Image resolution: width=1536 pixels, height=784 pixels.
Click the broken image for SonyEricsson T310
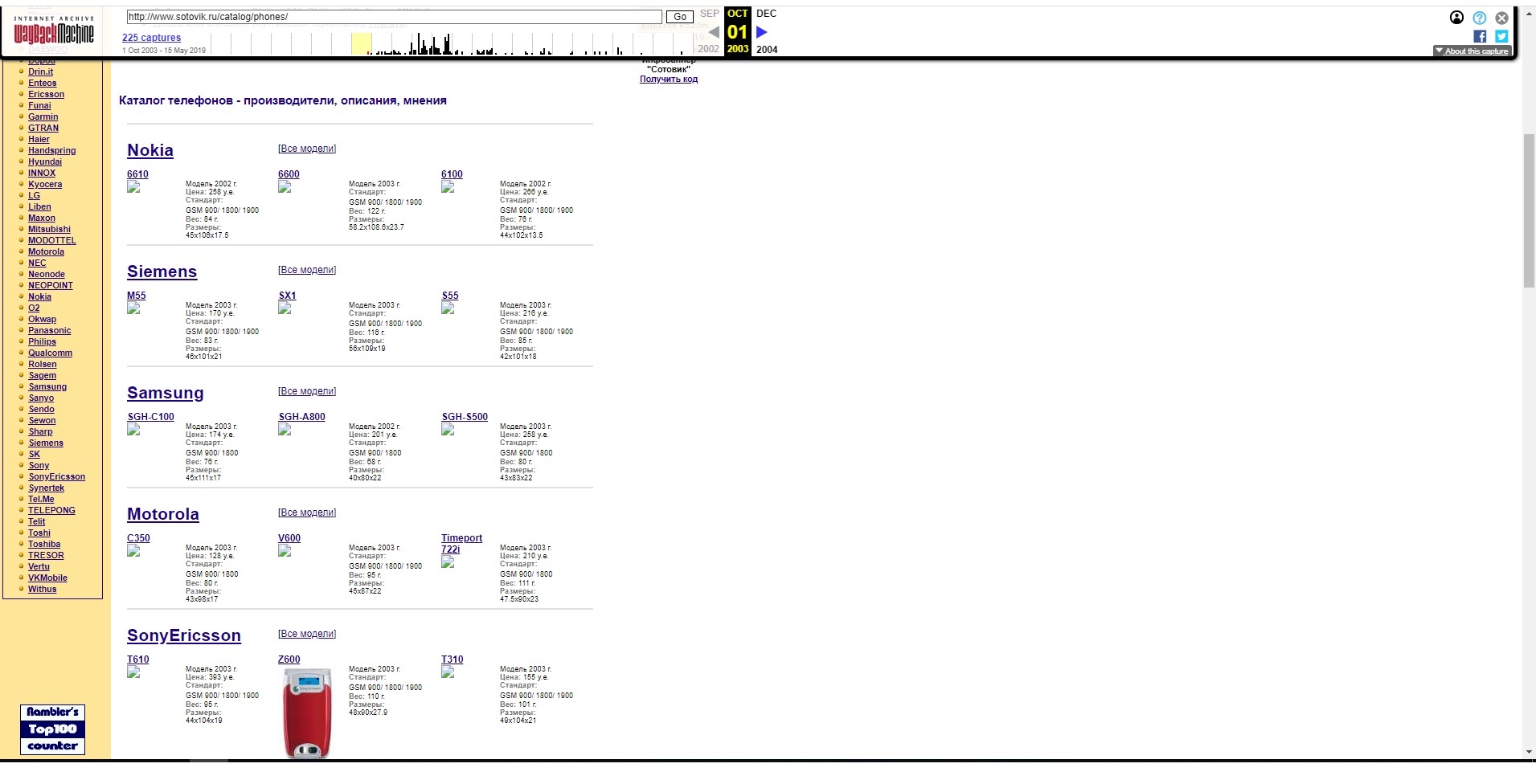click(x=448, y=672)
